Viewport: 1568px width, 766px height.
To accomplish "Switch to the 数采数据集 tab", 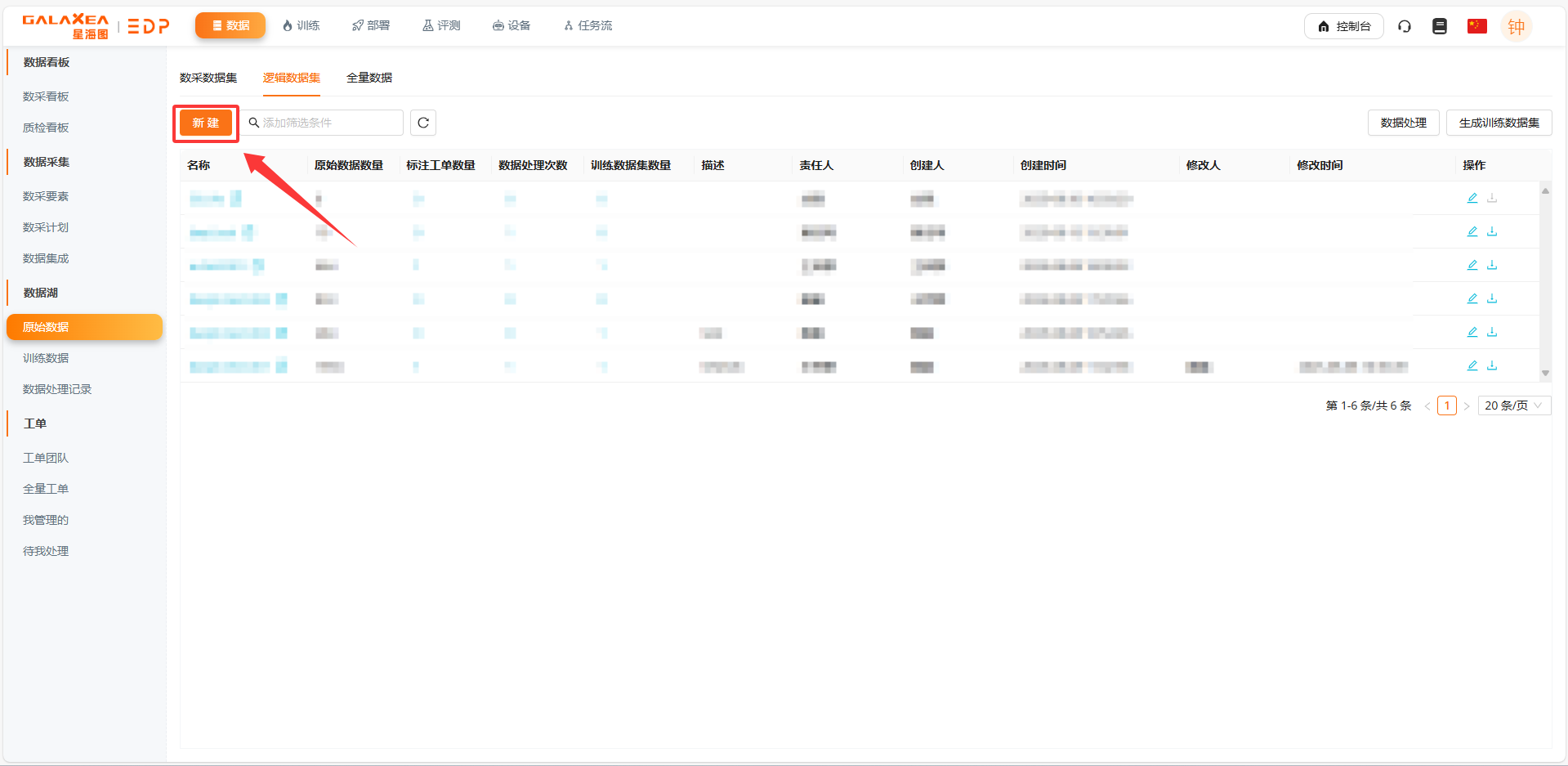I will (208, 78).
